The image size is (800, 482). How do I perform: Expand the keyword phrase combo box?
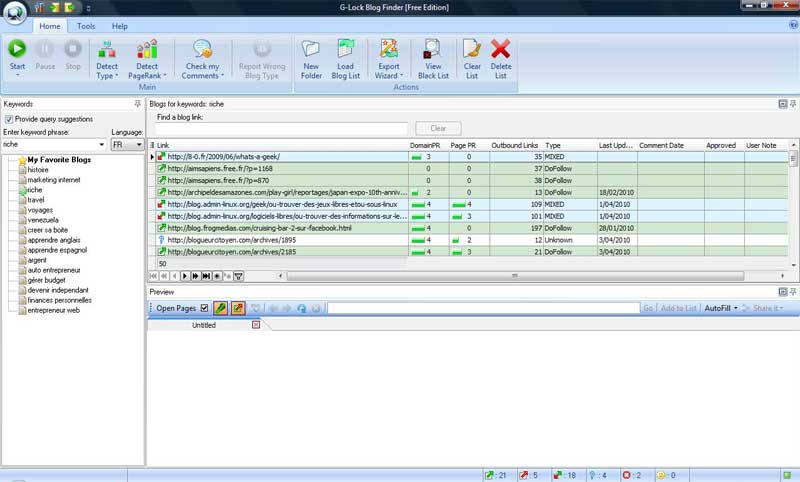(101, 144)
